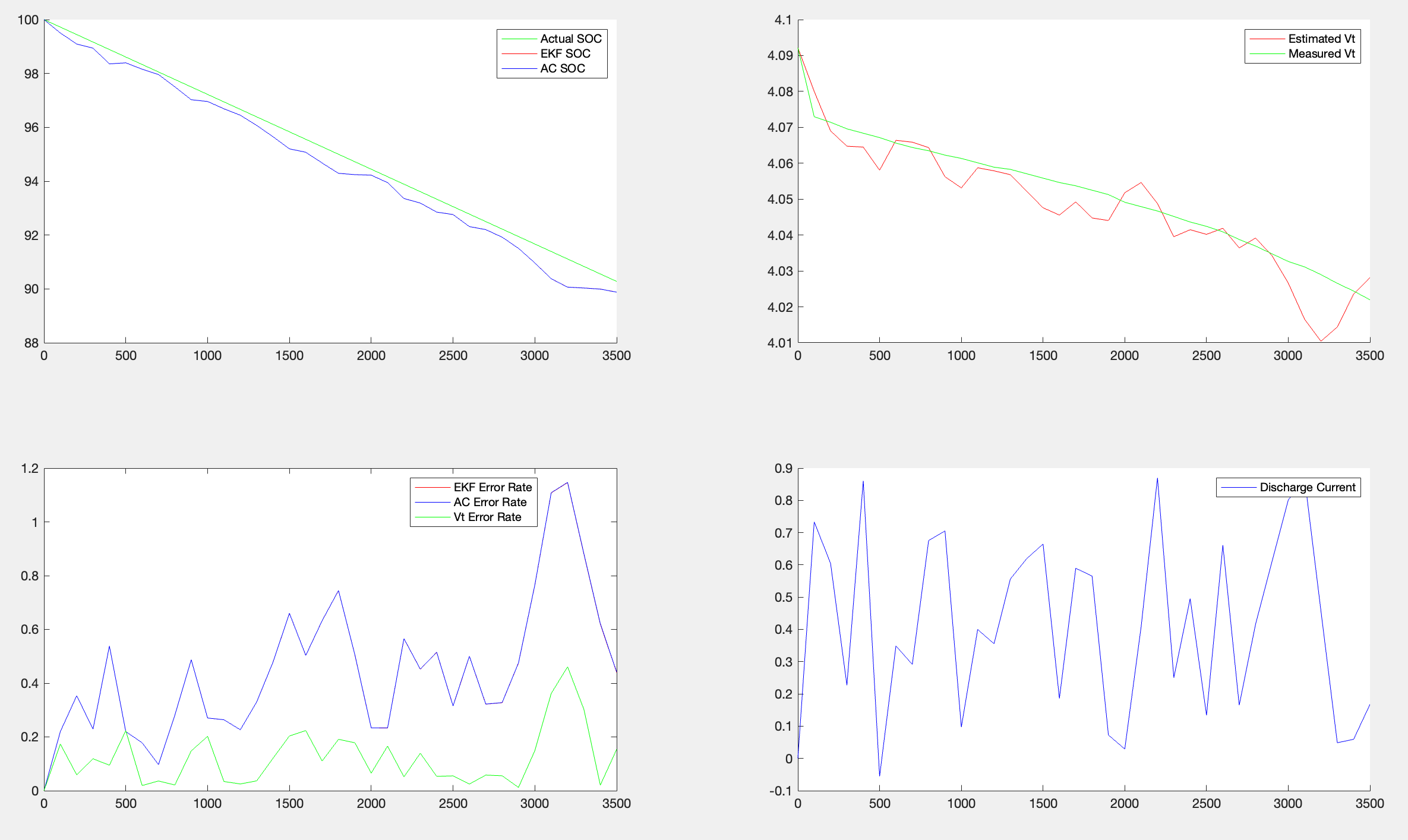Click green line sample beside 'Measured Vt'

point(1267,53)
